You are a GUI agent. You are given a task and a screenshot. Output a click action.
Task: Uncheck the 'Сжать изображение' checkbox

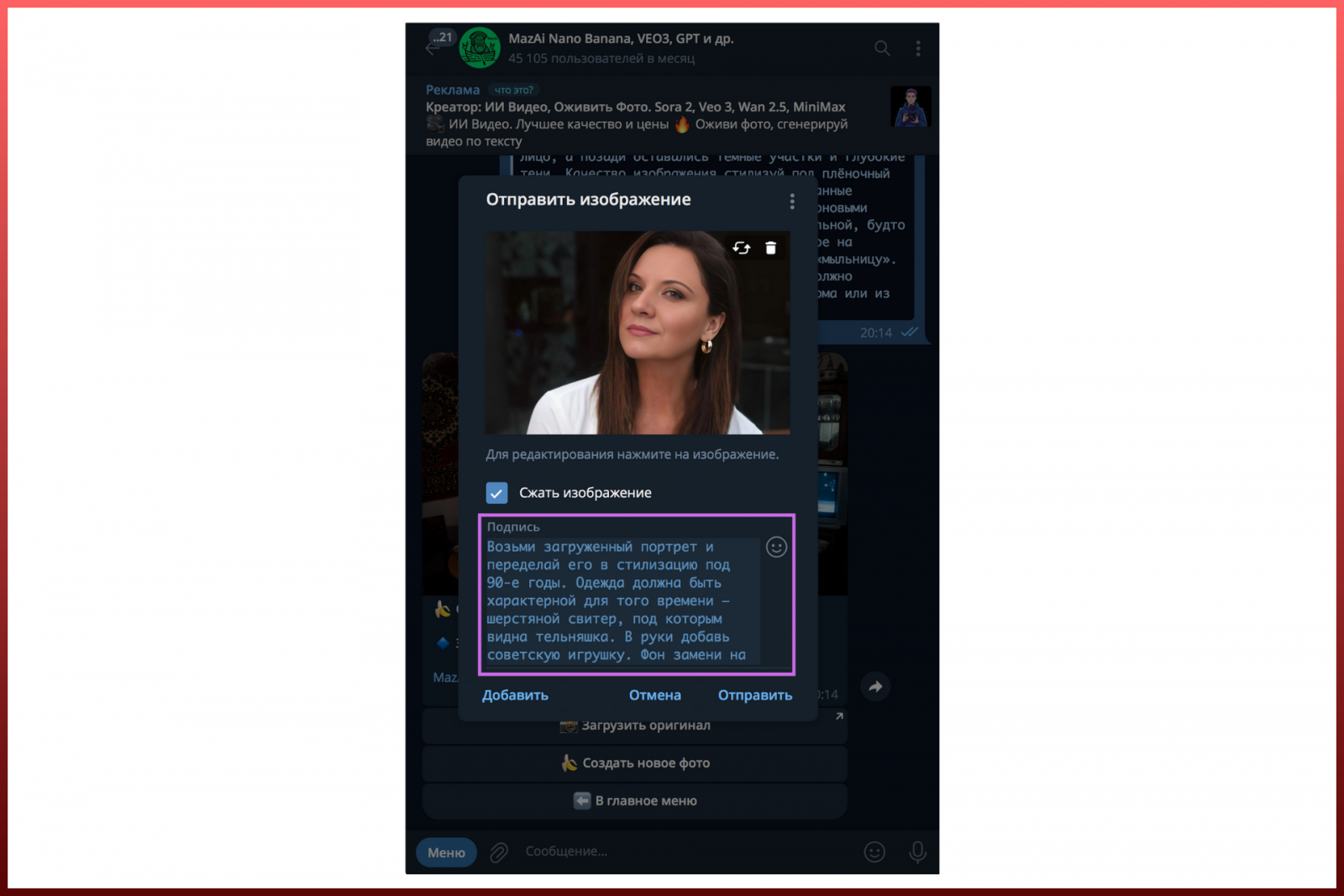click(496, 493)
